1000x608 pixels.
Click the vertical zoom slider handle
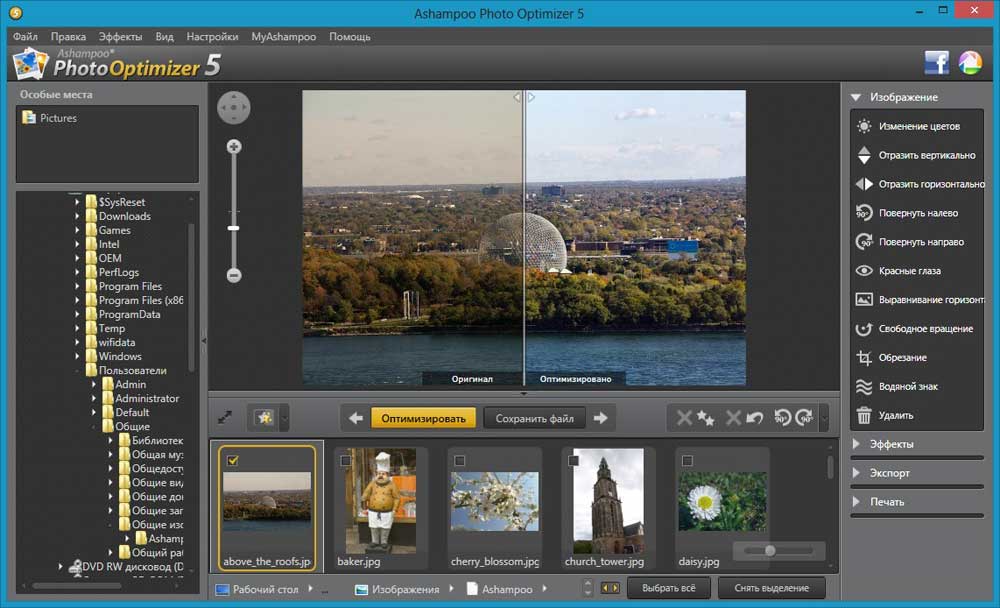[x=233, y=228]
